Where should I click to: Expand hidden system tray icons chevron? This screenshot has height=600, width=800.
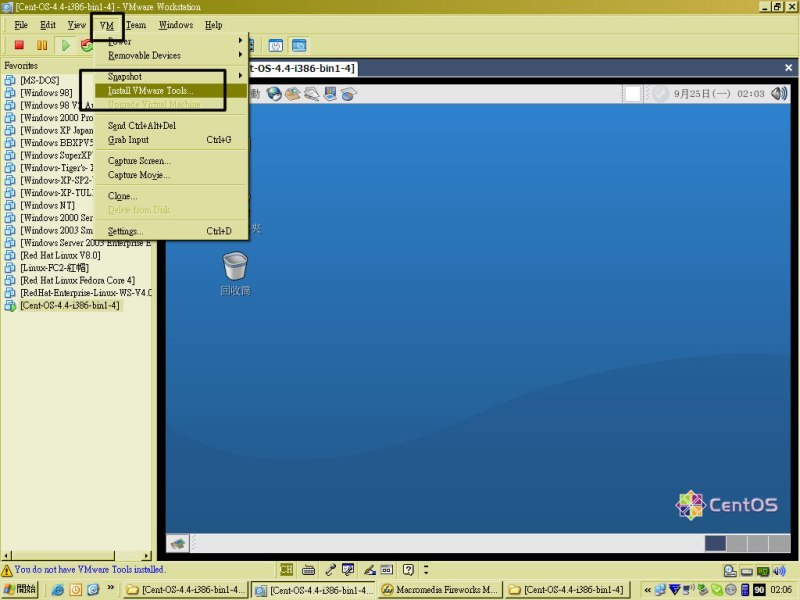(x=647, y=590)
